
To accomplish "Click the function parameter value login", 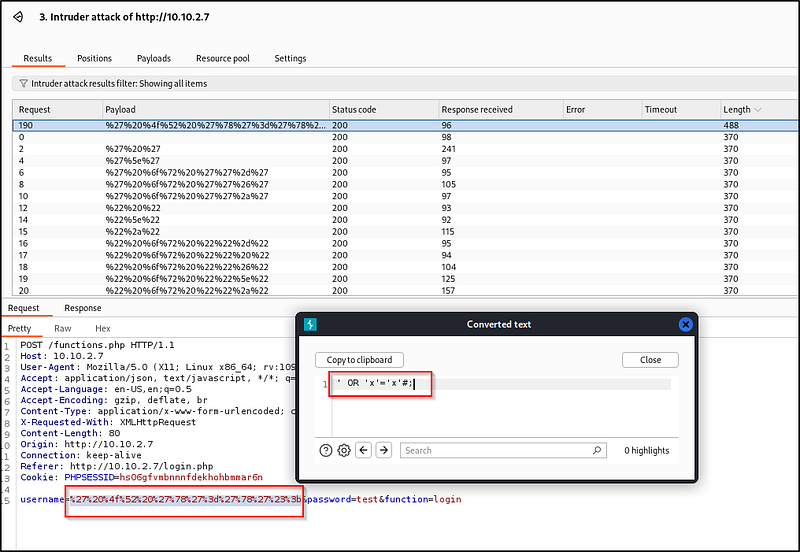I will (447, 499).
